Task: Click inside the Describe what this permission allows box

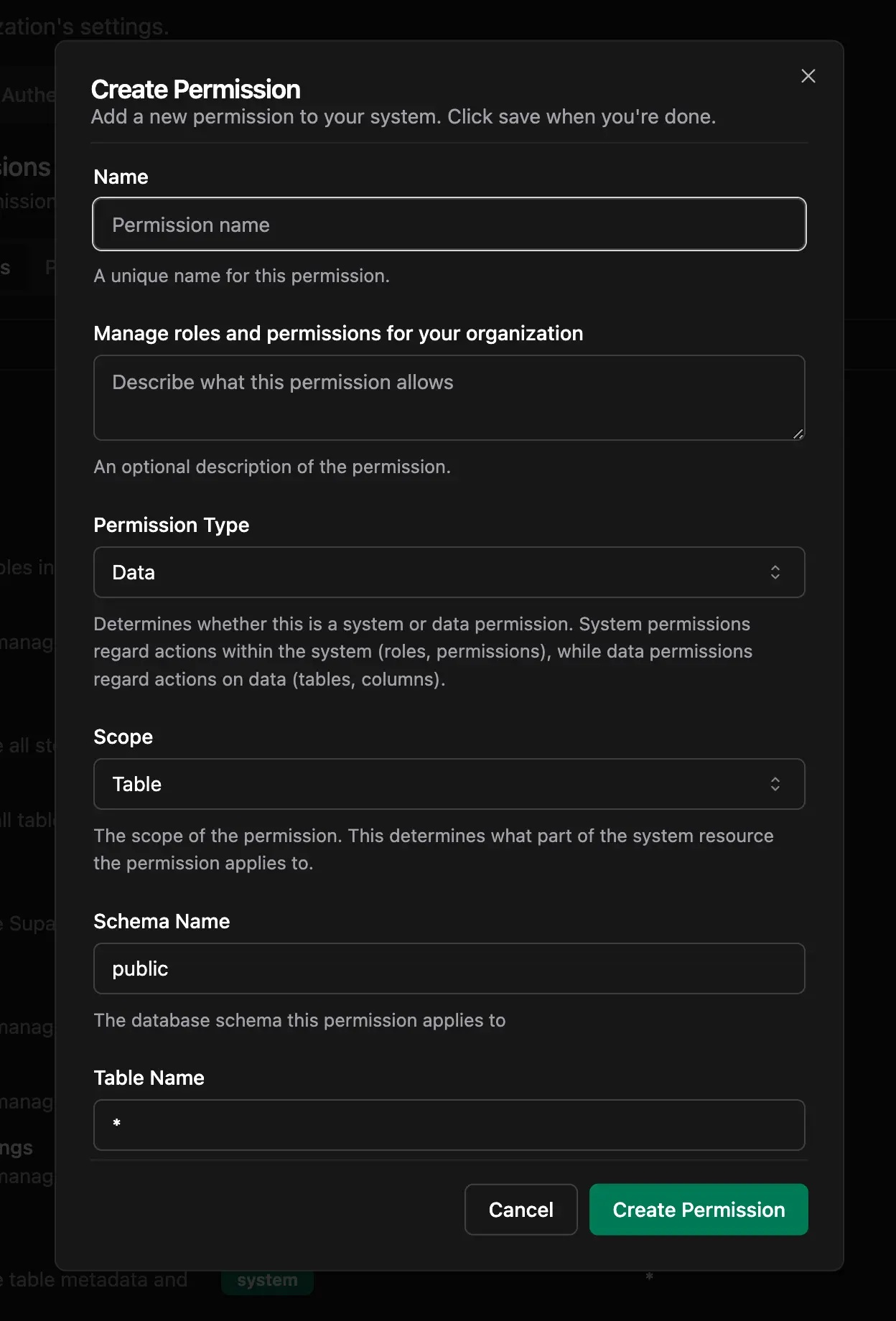Action: point(449,397)
